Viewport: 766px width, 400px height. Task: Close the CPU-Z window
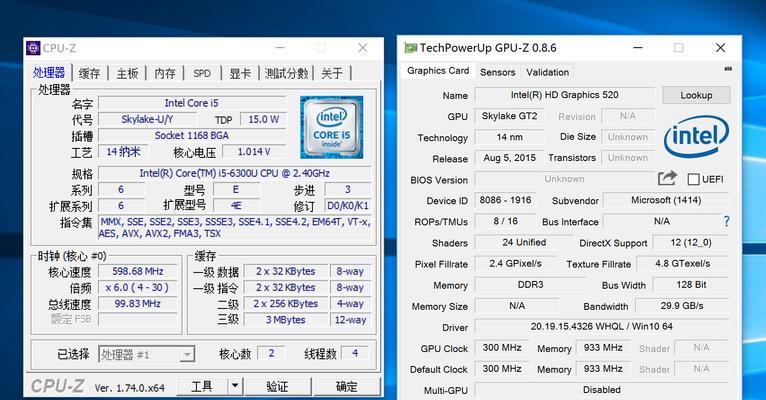(362, 48)
